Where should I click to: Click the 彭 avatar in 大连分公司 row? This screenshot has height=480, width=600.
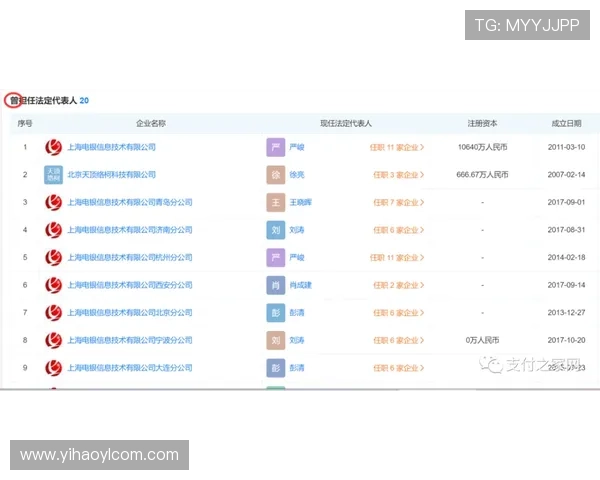coord(276,368)
